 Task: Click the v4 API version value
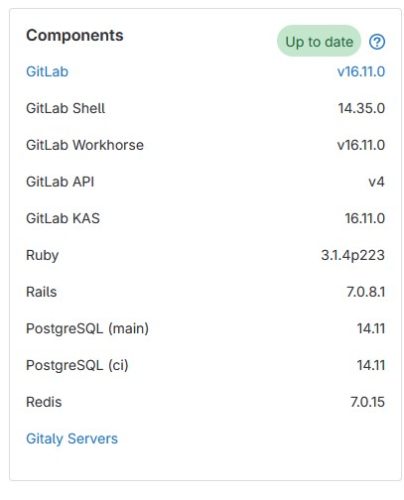[376, 182]
